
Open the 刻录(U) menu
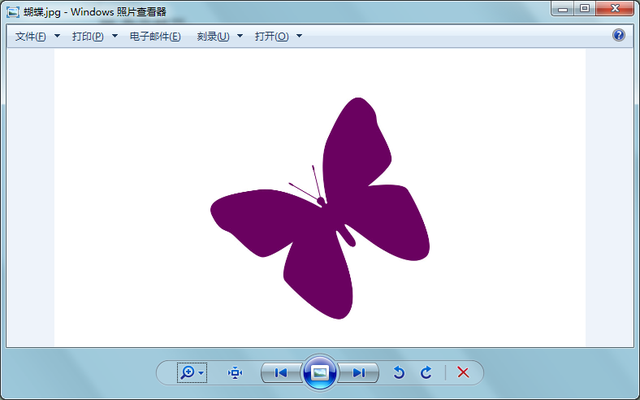pos(213,36)
